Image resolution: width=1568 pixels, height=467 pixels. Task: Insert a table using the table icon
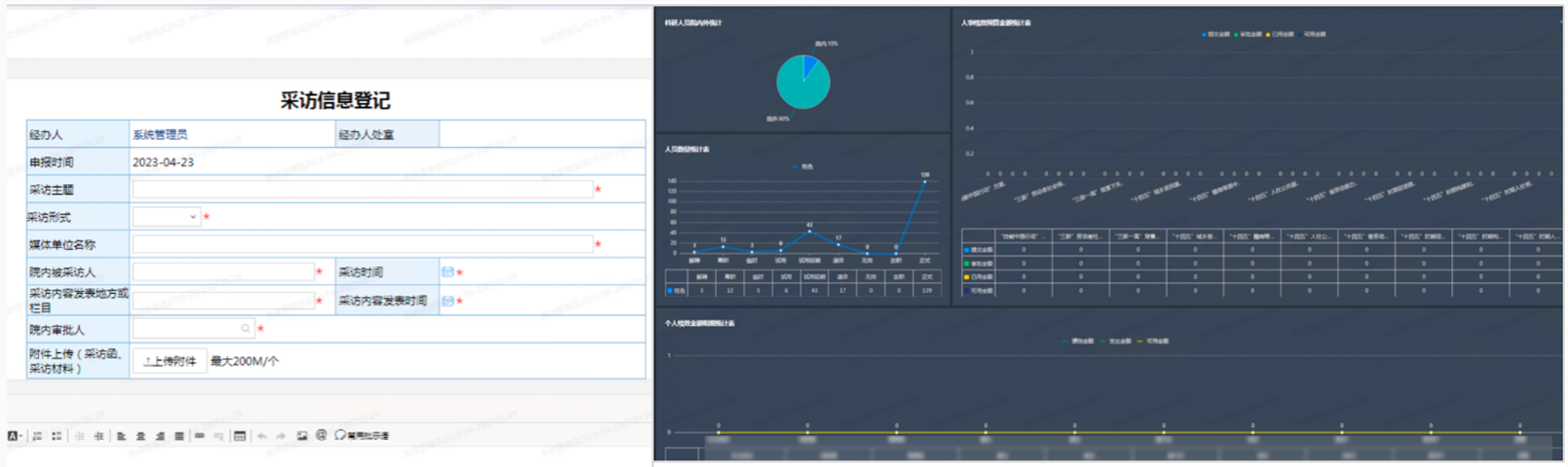(x=240, y=436)
